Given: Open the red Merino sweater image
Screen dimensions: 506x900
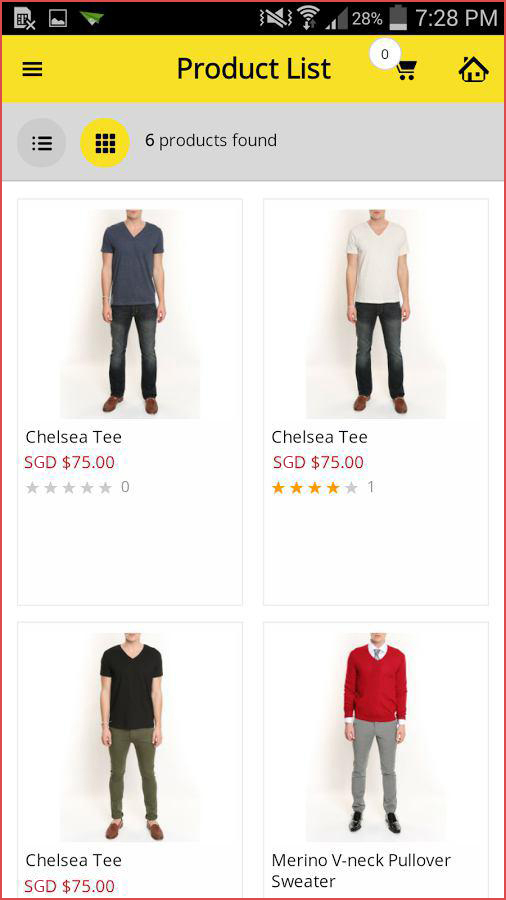Looking at the screenshot, I should click(376, 737).
